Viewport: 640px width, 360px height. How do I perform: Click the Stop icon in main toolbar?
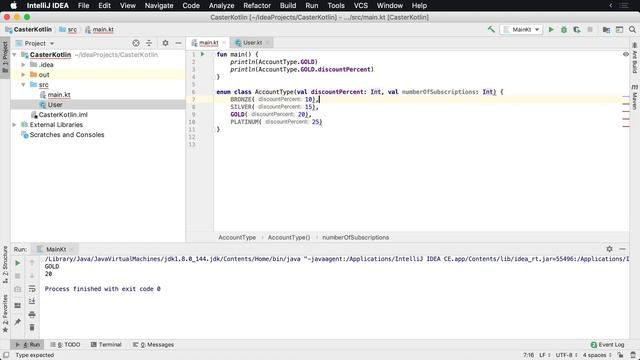click(x=590, y=29)
